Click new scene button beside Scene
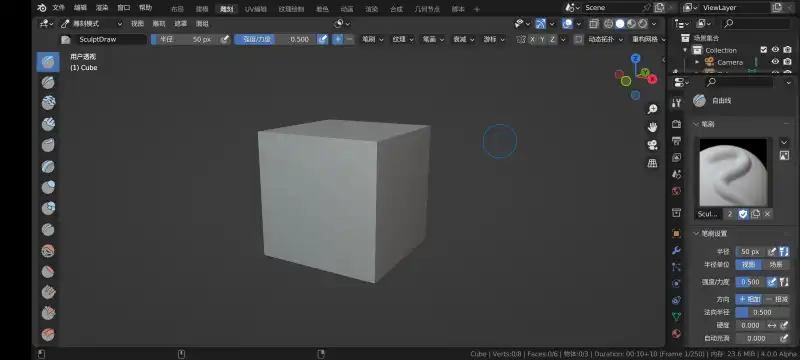This screenshot has height=360, width=800. [x=659, y=8]
